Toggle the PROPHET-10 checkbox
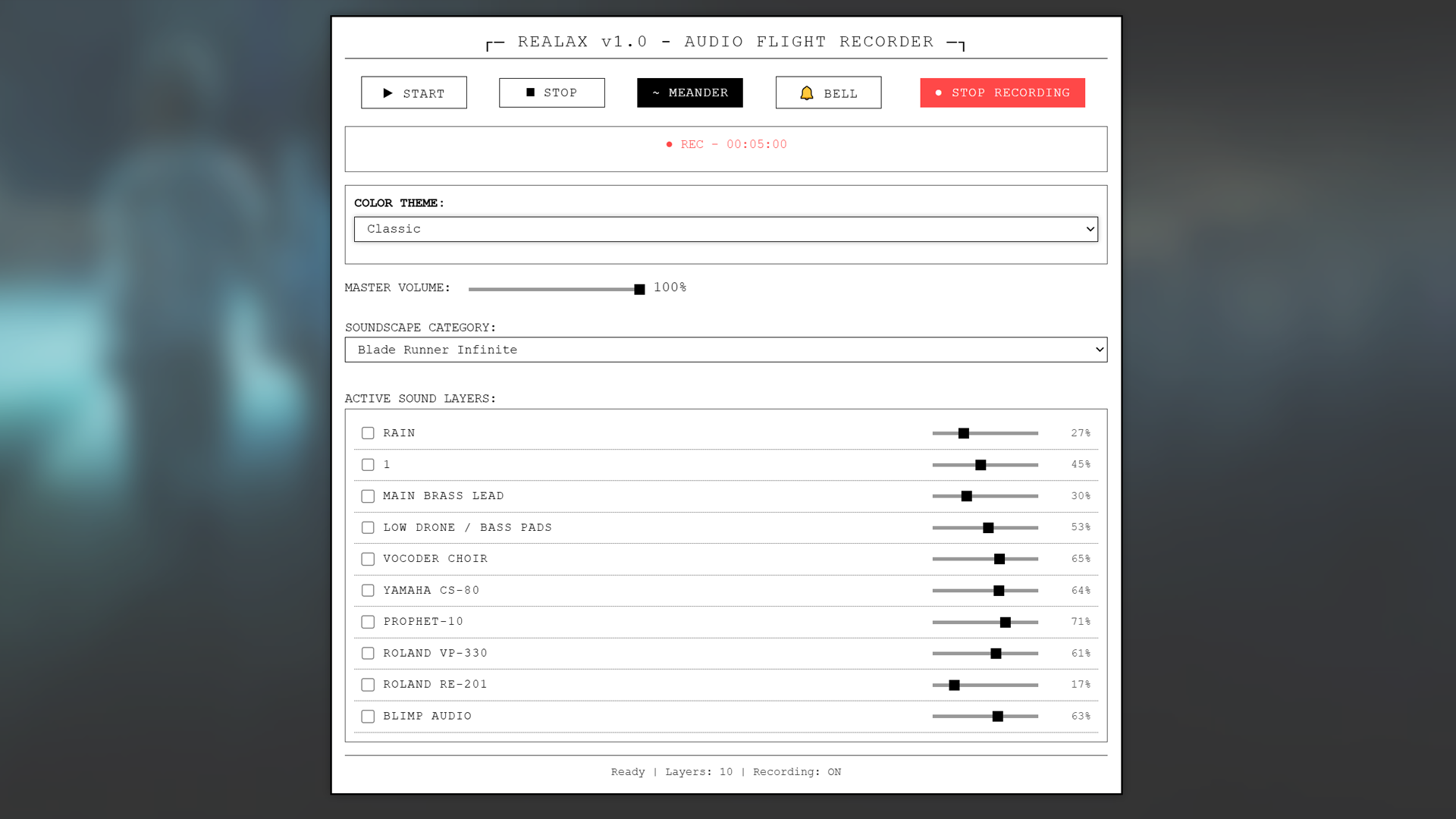Image resolution: width=1456 pixels, height=819 pixels. click(x=368, y=622)
